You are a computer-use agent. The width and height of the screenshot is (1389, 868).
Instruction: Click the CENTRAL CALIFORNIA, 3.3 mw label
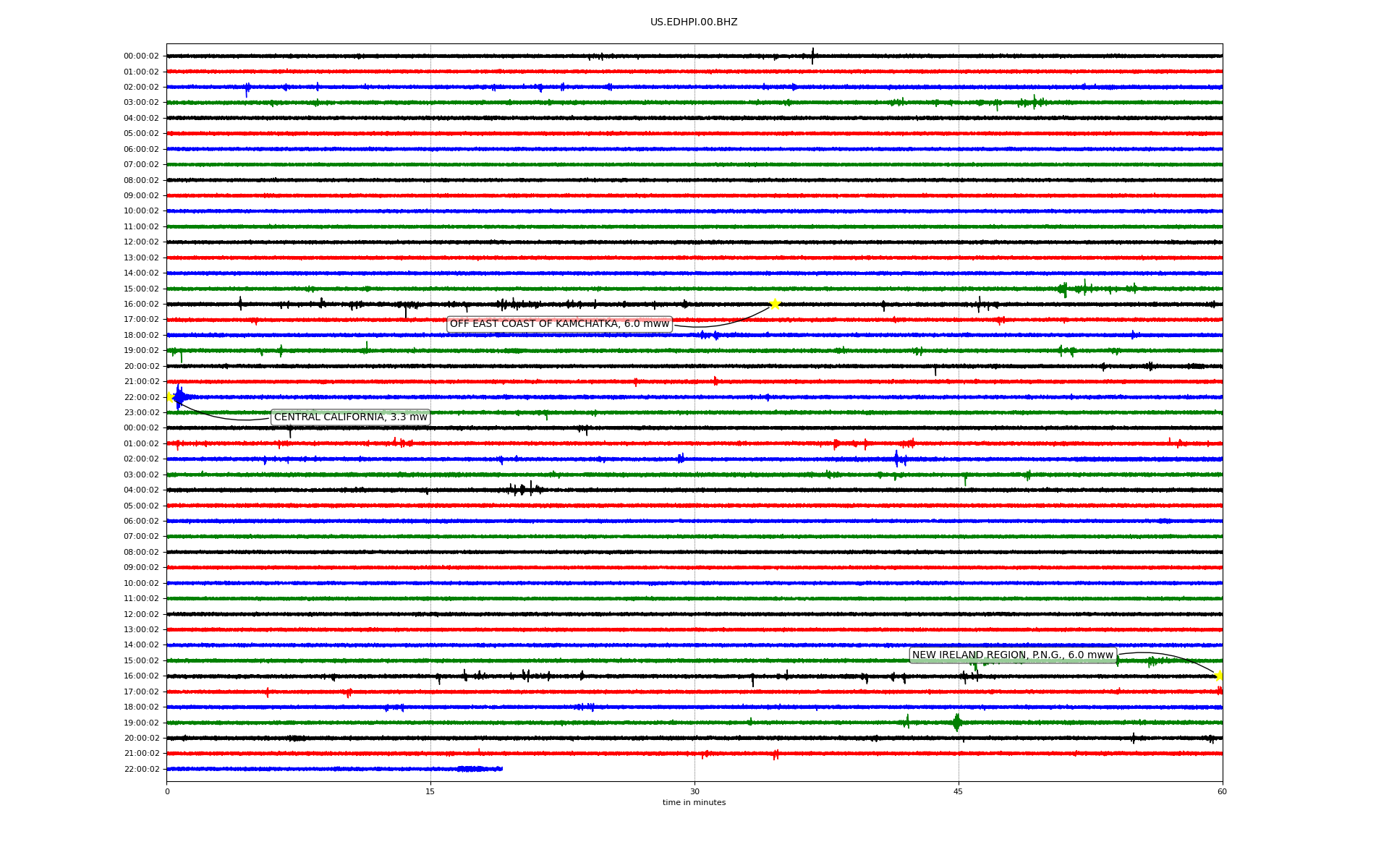pyautogui.click(x=350, y=417)
